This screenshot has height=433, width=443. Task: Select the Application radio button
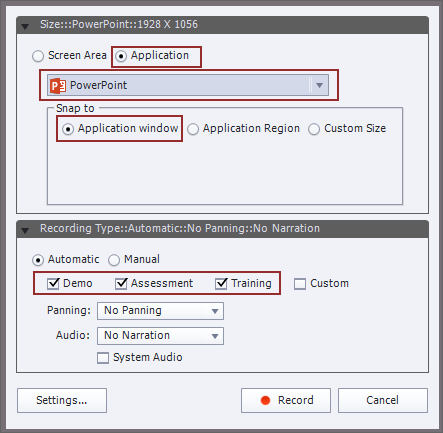coord(121,56)
